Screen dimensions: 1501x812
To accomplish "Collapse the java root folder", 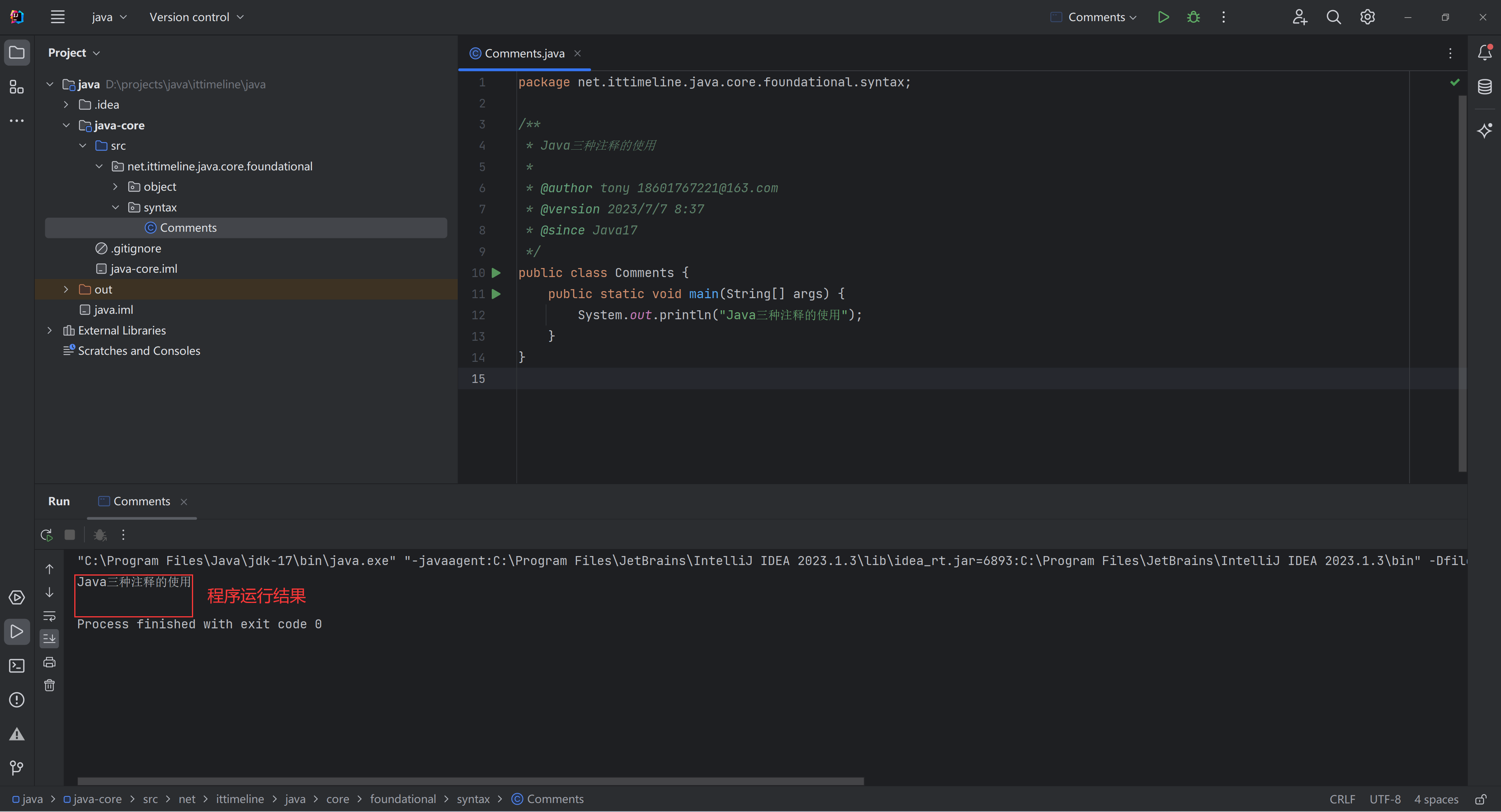I will (50, 84).
